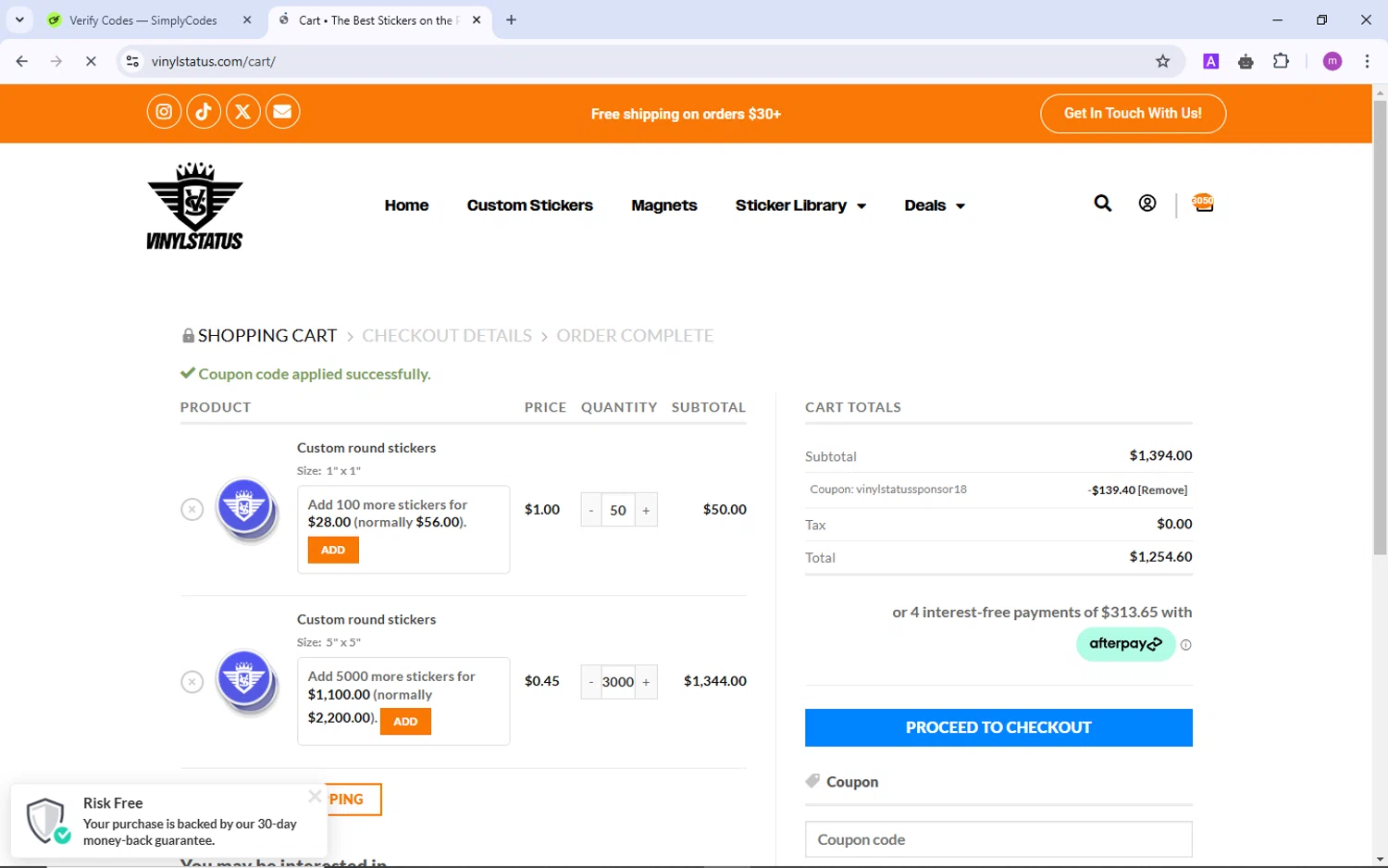This screenshot has height=868, width=1388.
Task: Bookmark this page with the star icon
Action: pyautogui.click(x=1163, y=61)
